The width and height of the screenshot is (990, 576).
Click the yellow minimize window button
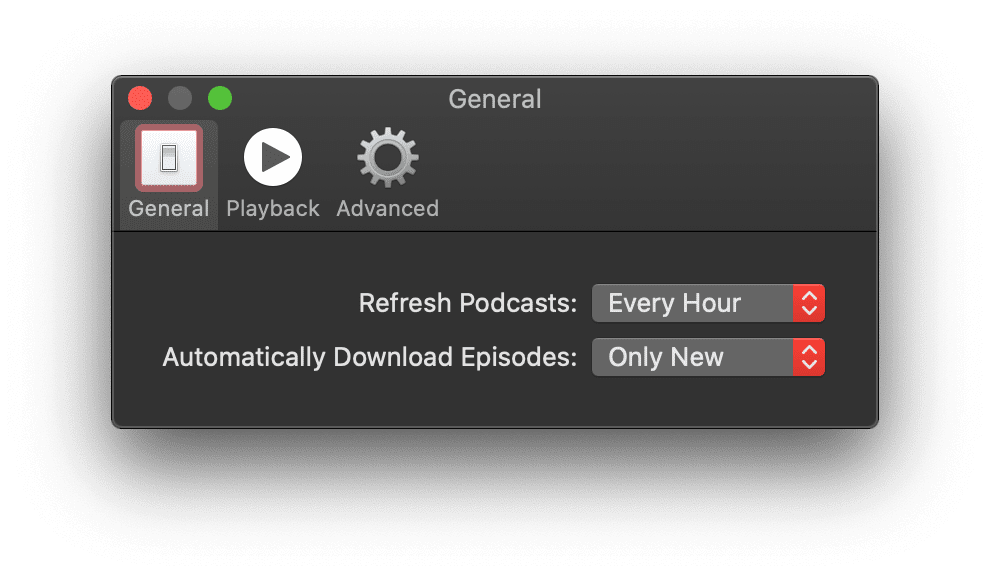[180, 99]
